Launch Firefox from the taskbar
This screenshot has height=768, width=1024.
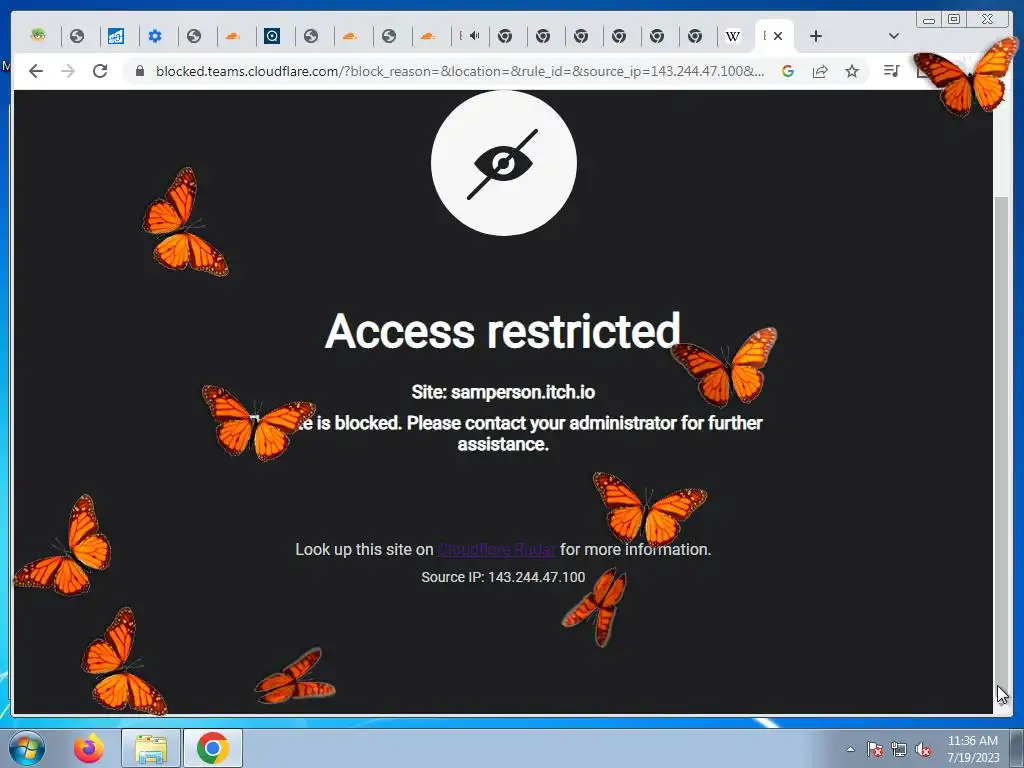tap(89, 748)
